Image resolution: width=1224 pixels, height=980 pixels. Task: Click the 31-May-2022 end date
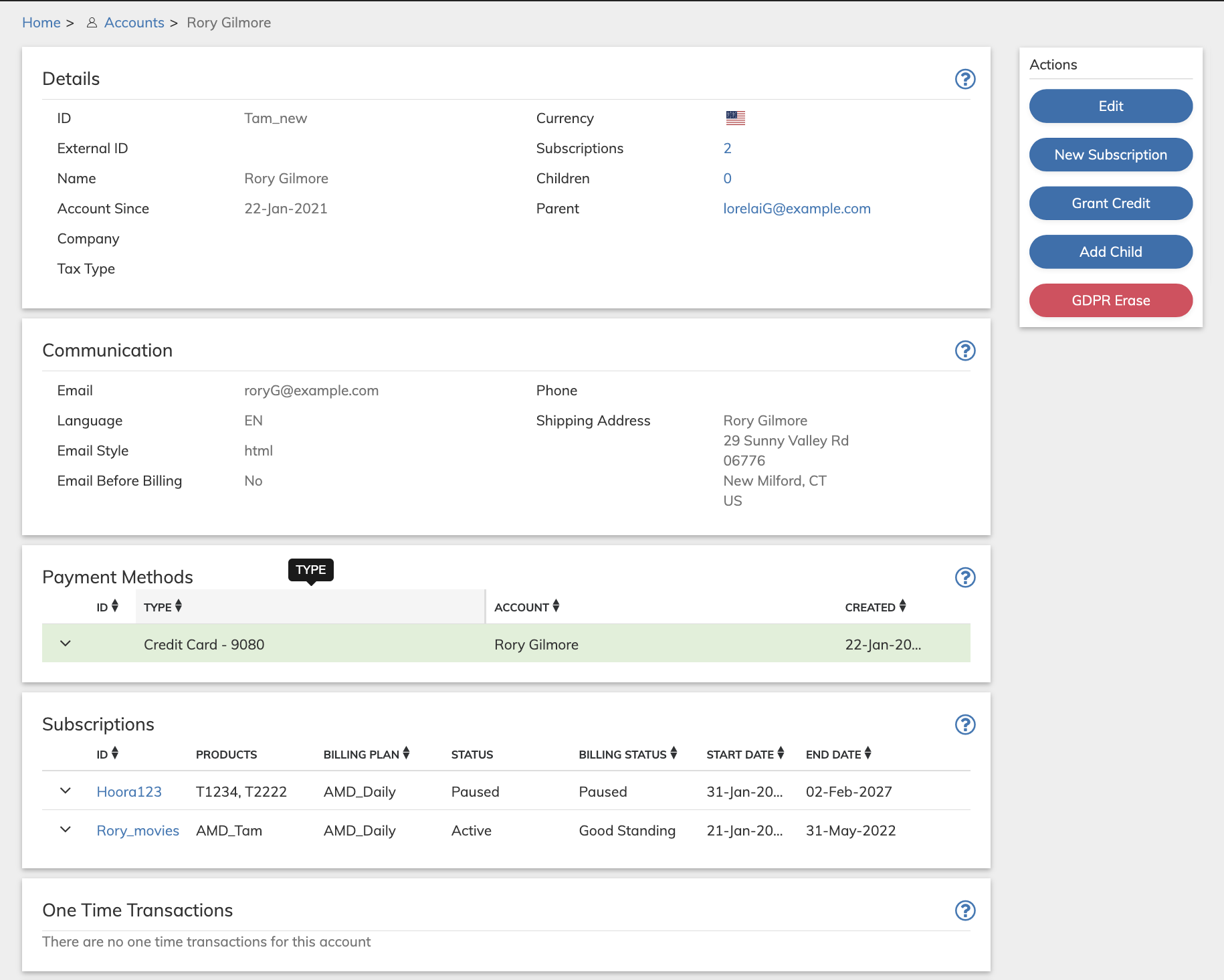pyautogui.click(x=851, y=831)
